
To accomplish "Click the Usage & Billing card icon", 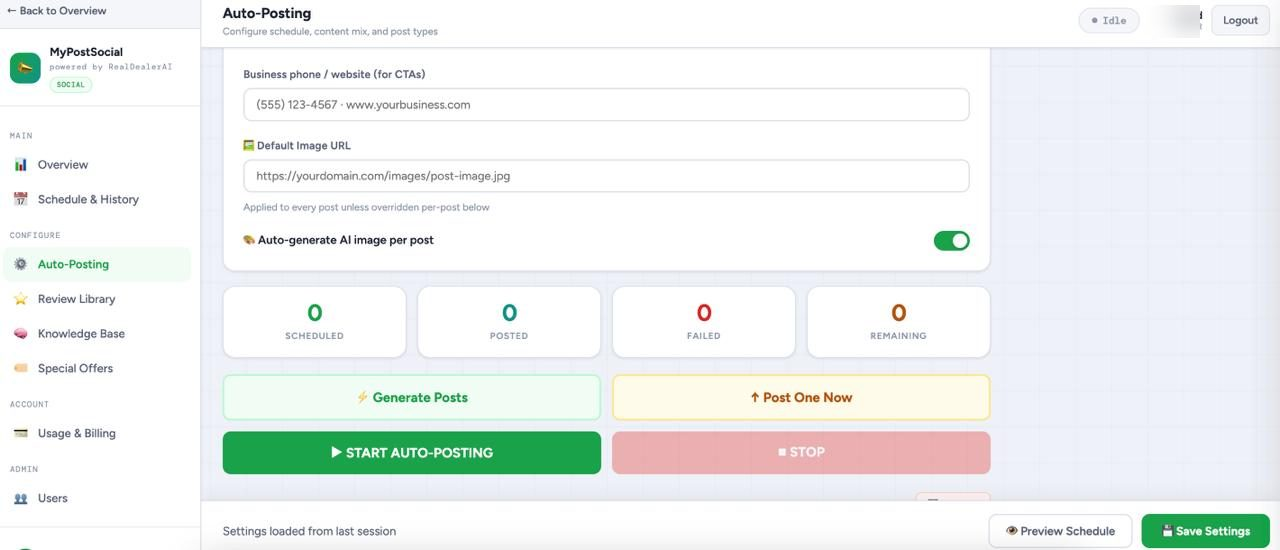I will [x=20, y=433].
